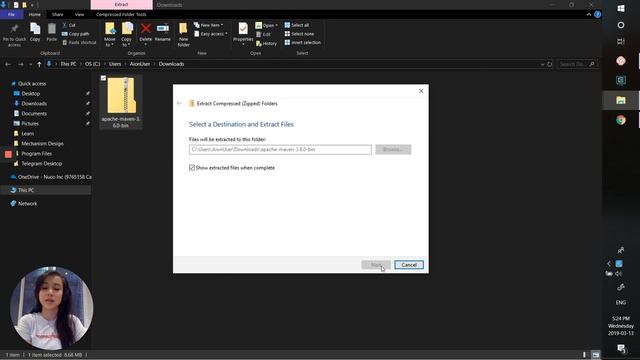The height and width of the screenshot is (360, 640).
Task: Click the Paste ribbon icon
Action: click(x=51, y=32)
